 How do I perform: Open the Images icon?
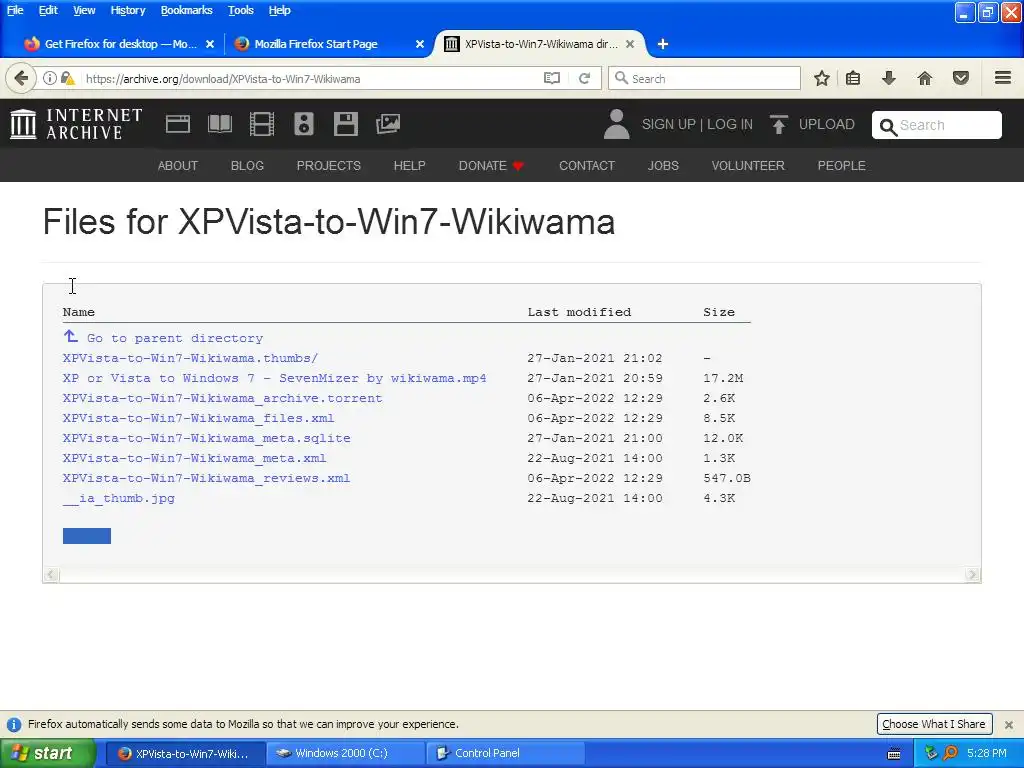tap(388, 124)
